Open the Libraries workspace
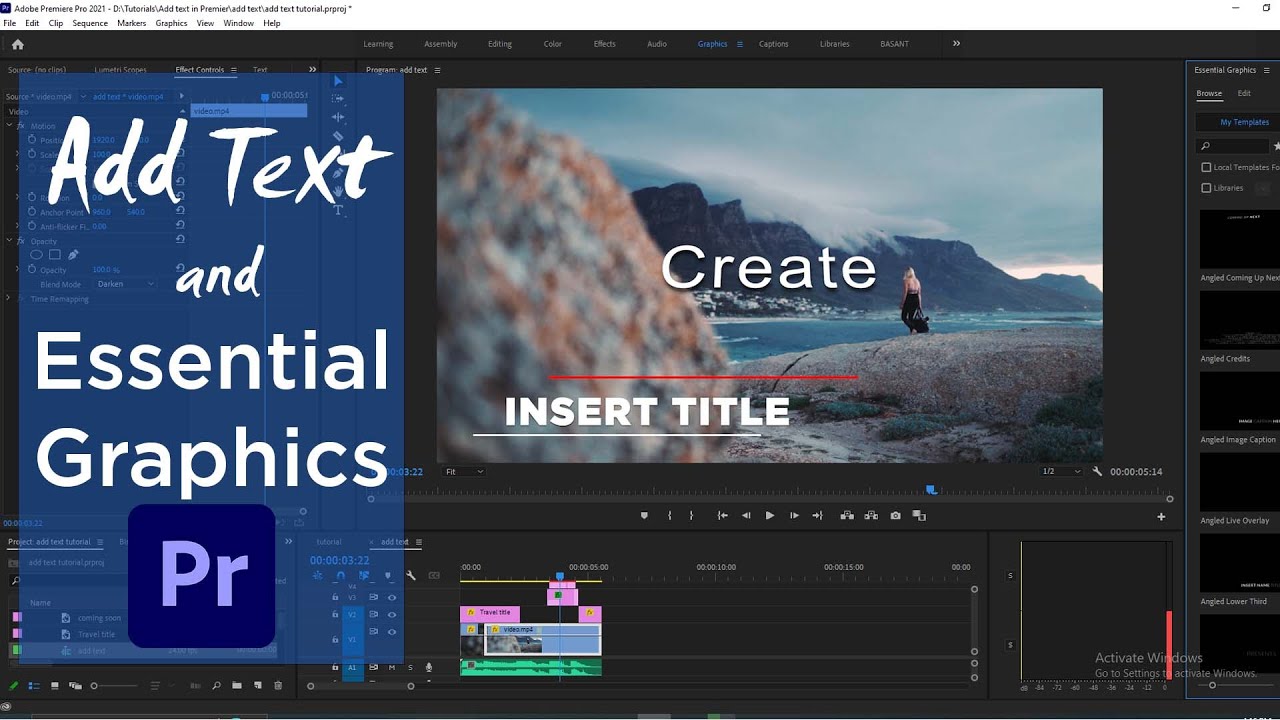The width and height of the screenshot is (1280, 720). tap(834, 44)
